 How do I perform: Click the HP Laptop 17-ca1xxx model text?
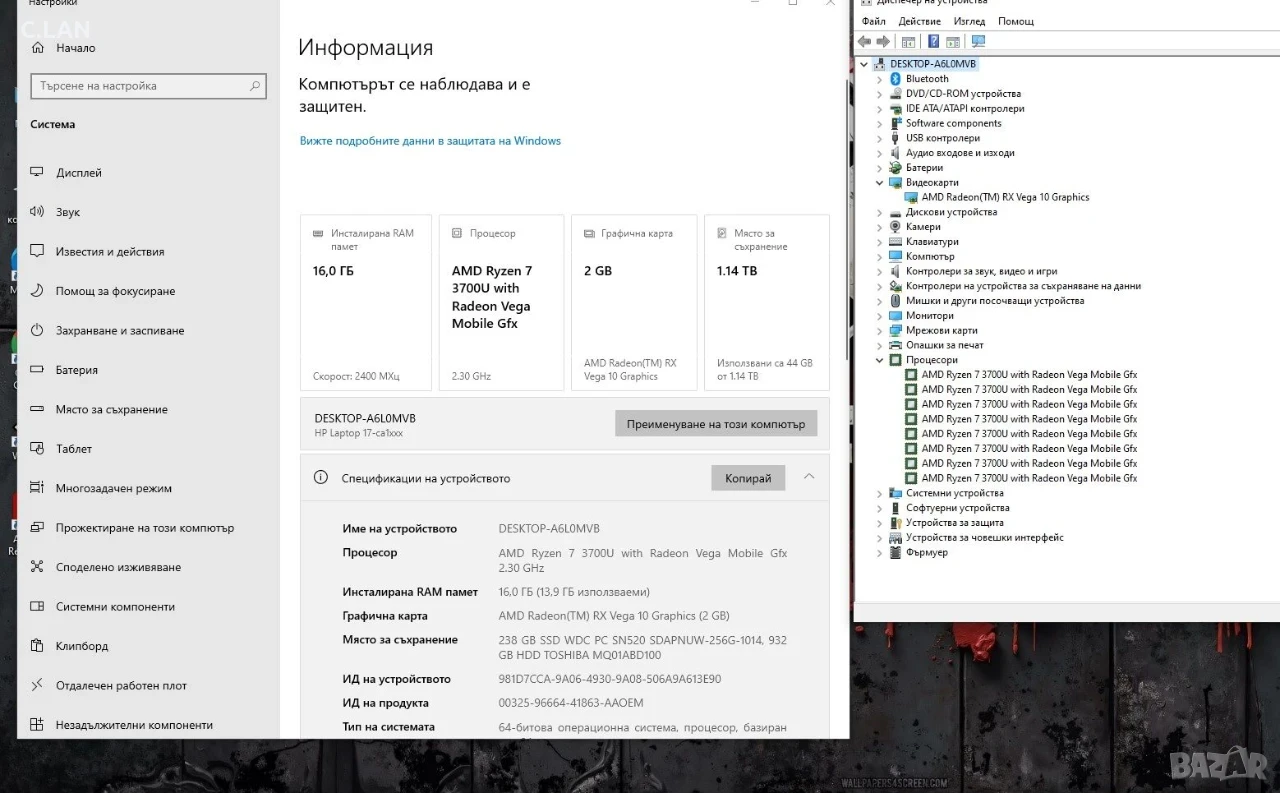[359, 433]
